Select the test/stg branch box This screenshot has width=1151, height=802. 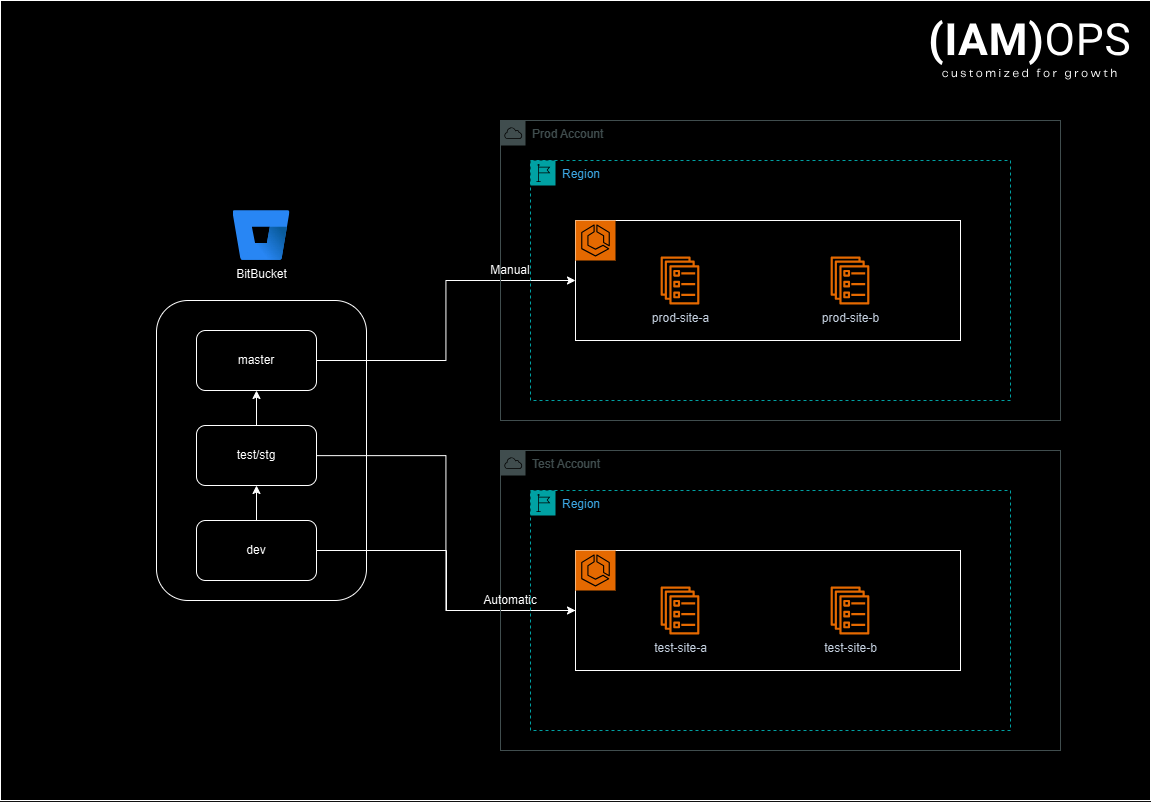pos(256,455)
